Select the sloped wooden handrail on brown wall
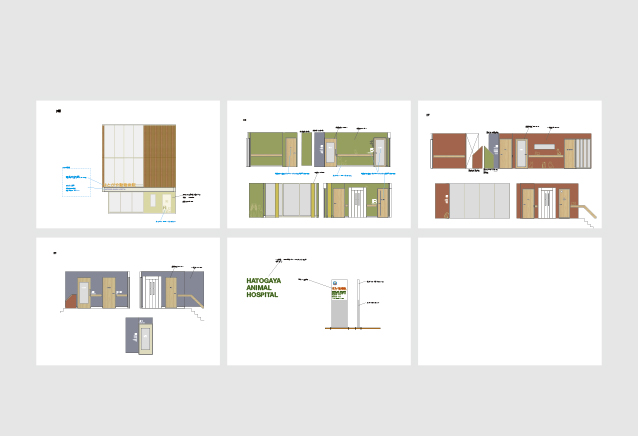 point(587,211)
